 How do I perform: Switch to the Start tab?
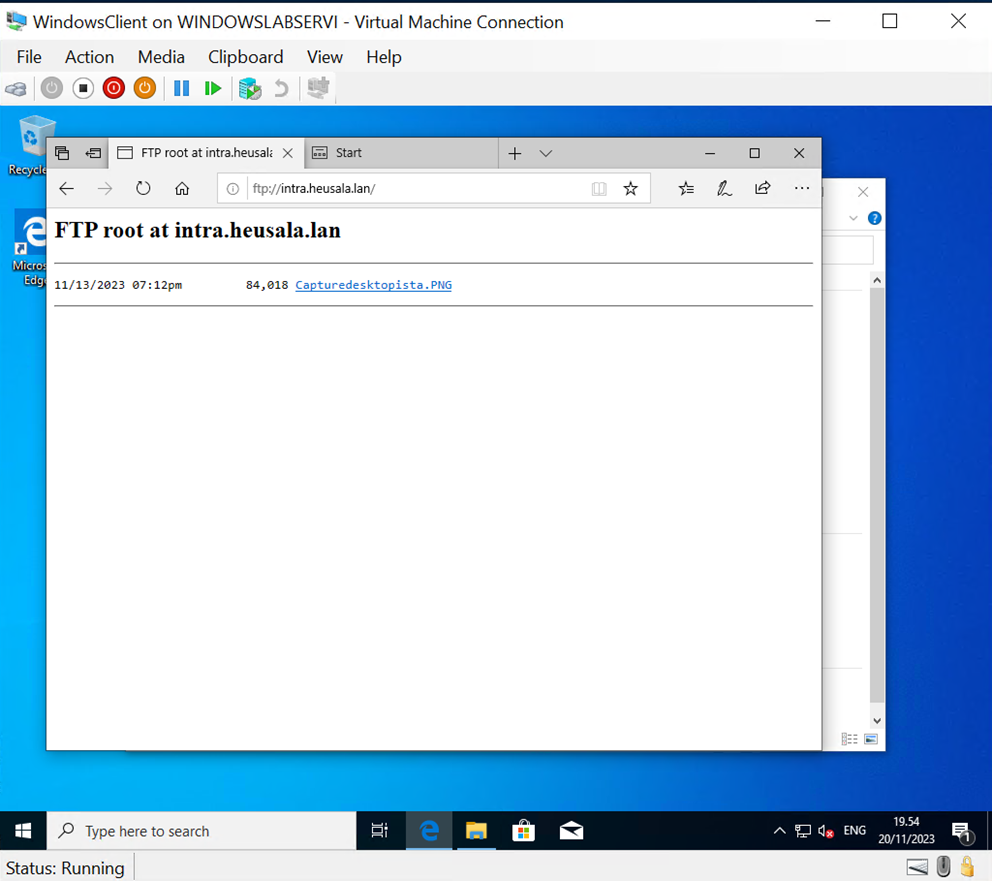(351, 153)
